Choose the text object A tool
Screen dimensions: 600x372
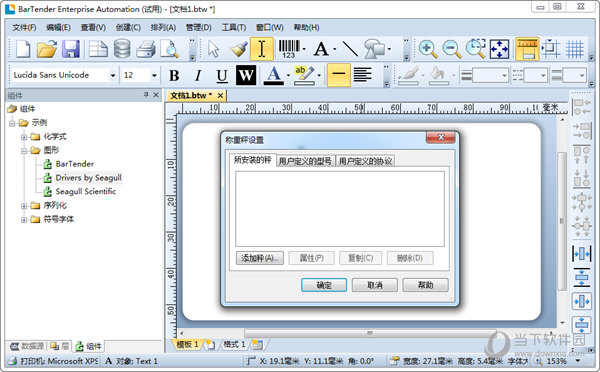click(x=321, y=49)
